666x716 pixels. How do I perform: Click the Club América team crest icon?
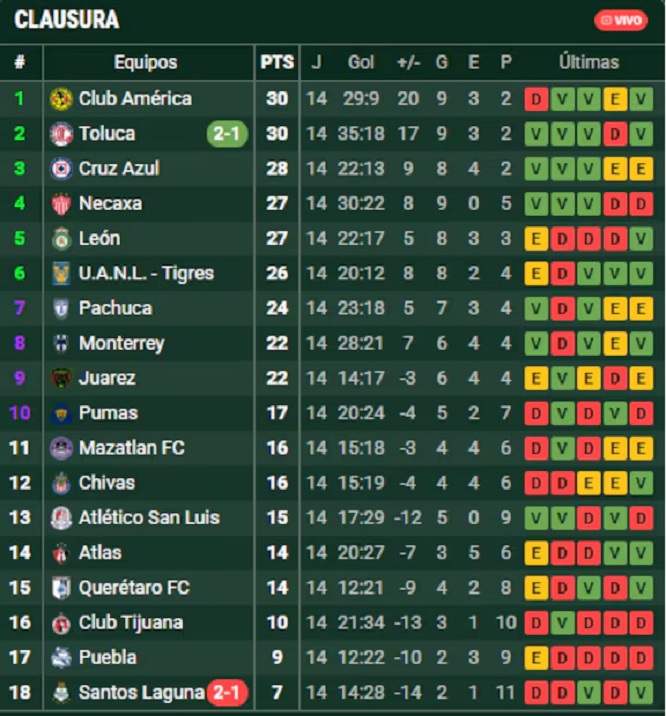61,99
